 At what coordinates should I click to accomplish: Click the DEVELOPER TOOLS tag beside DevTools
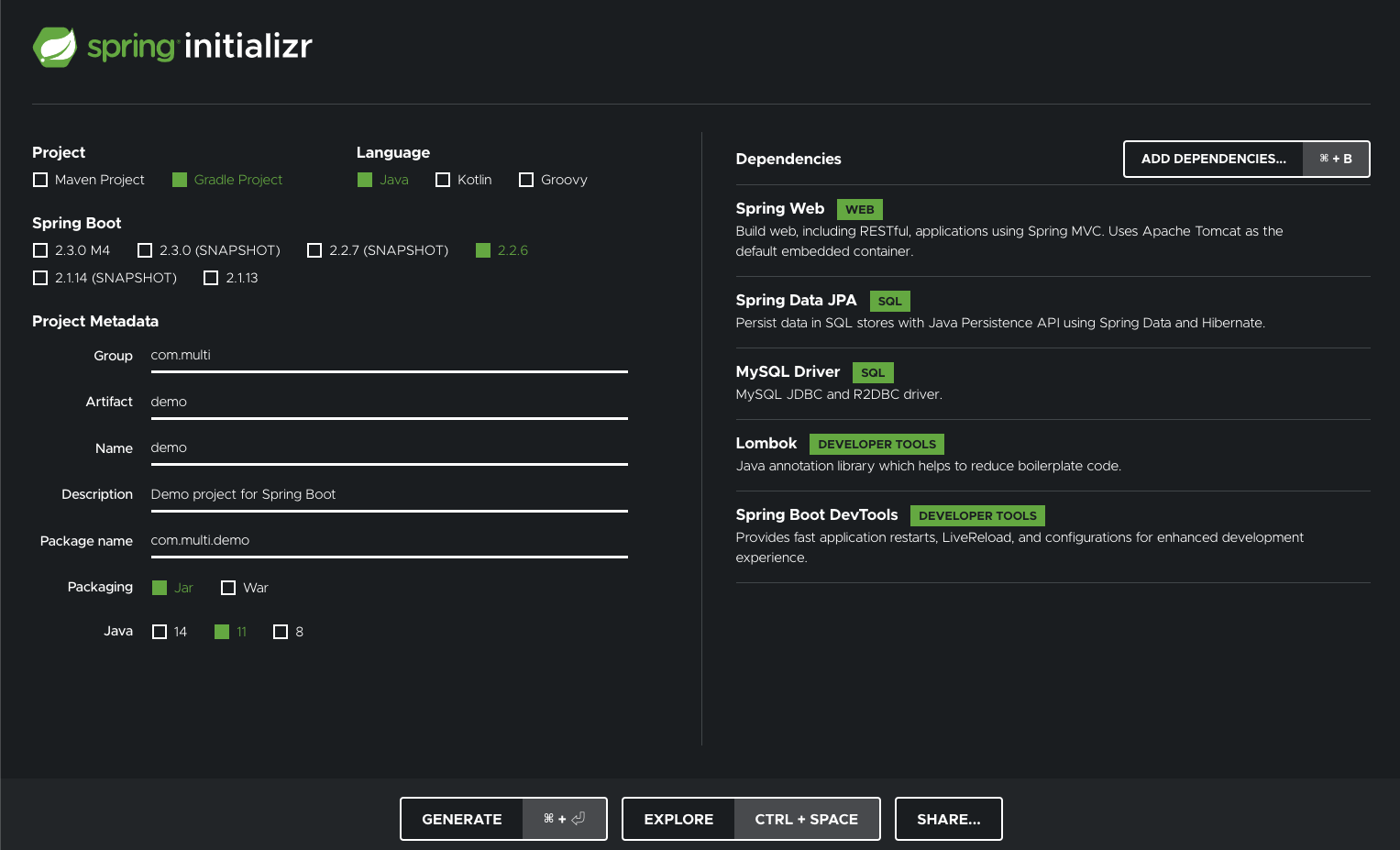[x=978, y=516]
